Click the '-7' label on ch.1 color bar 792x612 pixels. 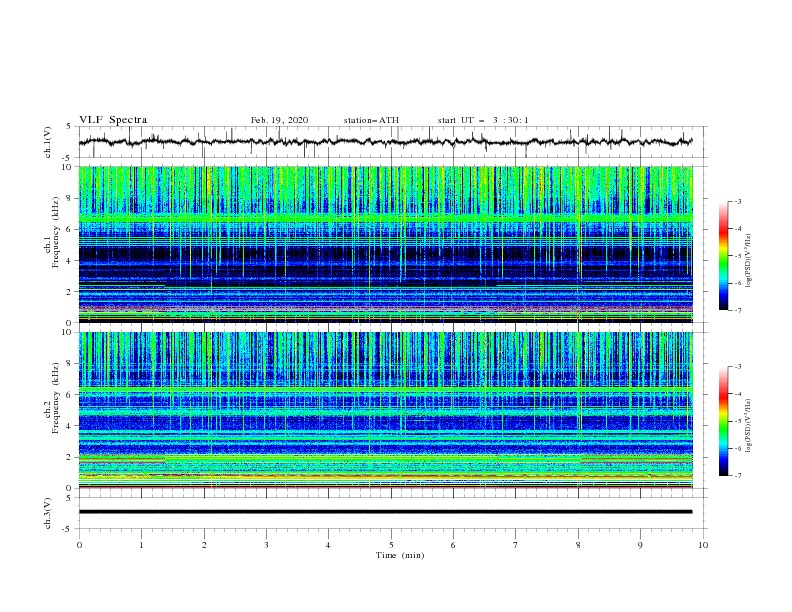click(737, 310)
